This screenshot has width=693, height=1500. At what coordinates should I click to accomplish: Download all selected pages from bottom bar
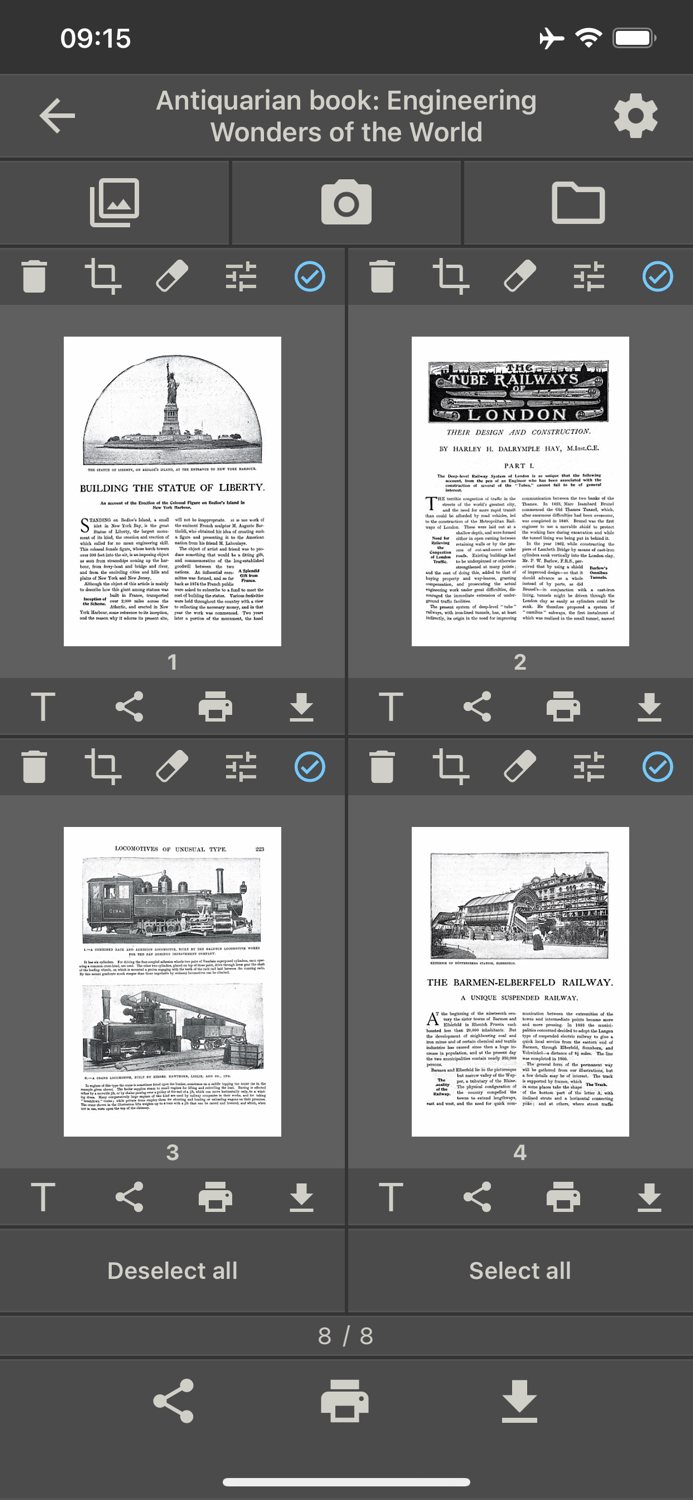pyautogui.click(x=518, y=1401)
